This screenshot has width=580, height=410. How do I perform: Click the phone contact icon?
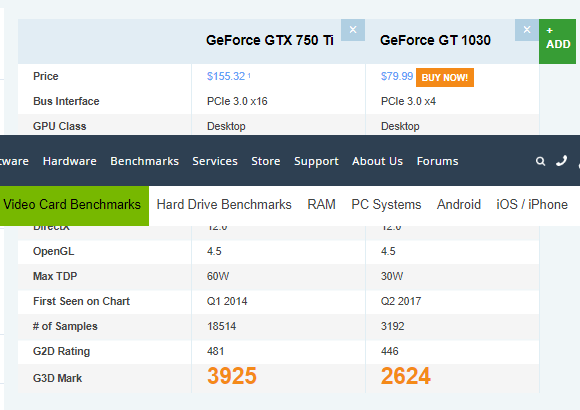point(562,161)
